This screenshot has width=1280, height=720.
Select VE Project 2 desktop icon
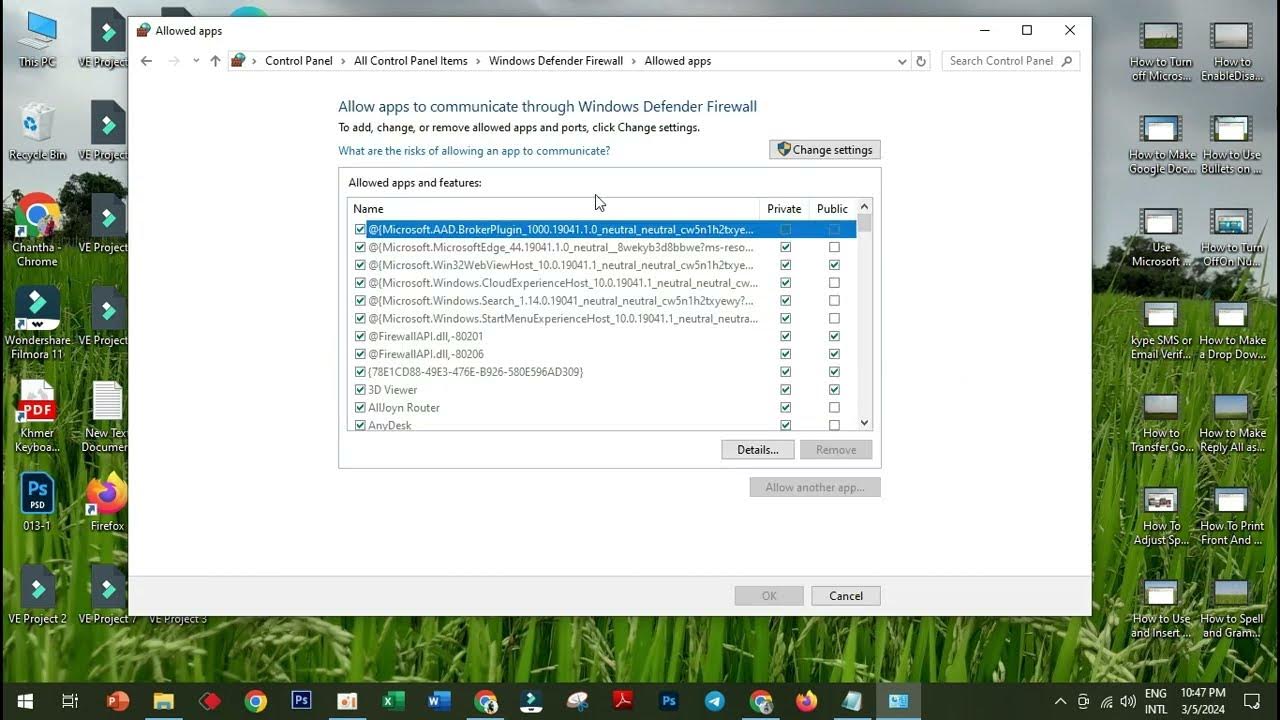pyautogui.click(x=37, y=596)
